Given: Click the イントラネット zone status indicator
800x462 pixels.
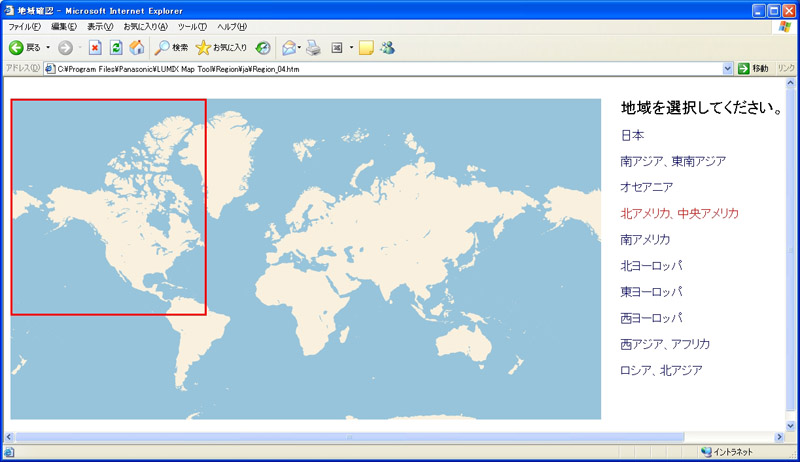Looking at the screenshot, I should pyautogui.click(x=727, y=452).
